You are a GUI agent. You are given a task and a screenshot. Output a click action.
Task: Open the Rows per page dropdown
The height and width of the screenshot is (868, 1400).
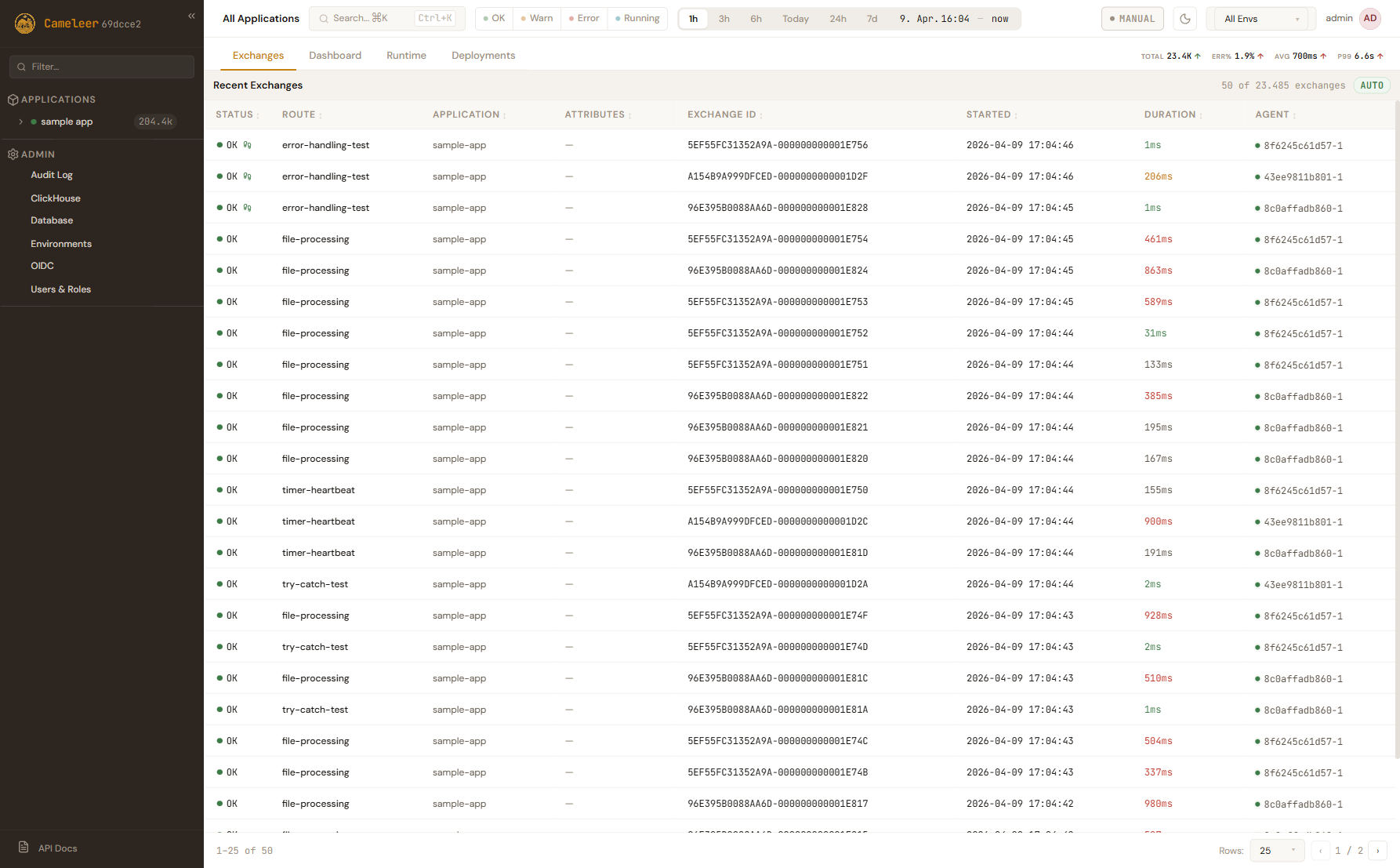(x=1277, y=851)
